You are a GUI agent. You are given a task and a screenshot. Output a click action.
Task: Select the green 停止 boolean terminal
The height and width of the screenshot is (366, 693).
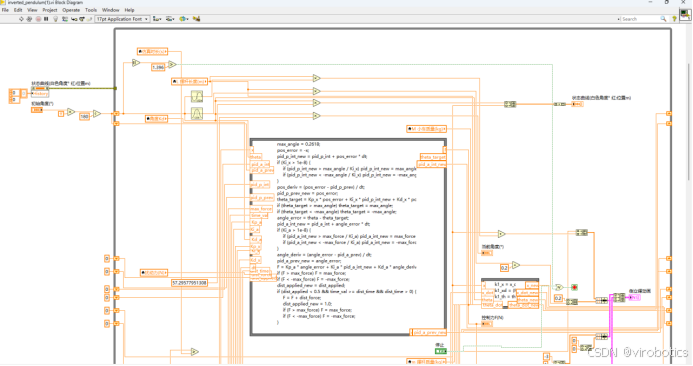(x=441, y=351)
